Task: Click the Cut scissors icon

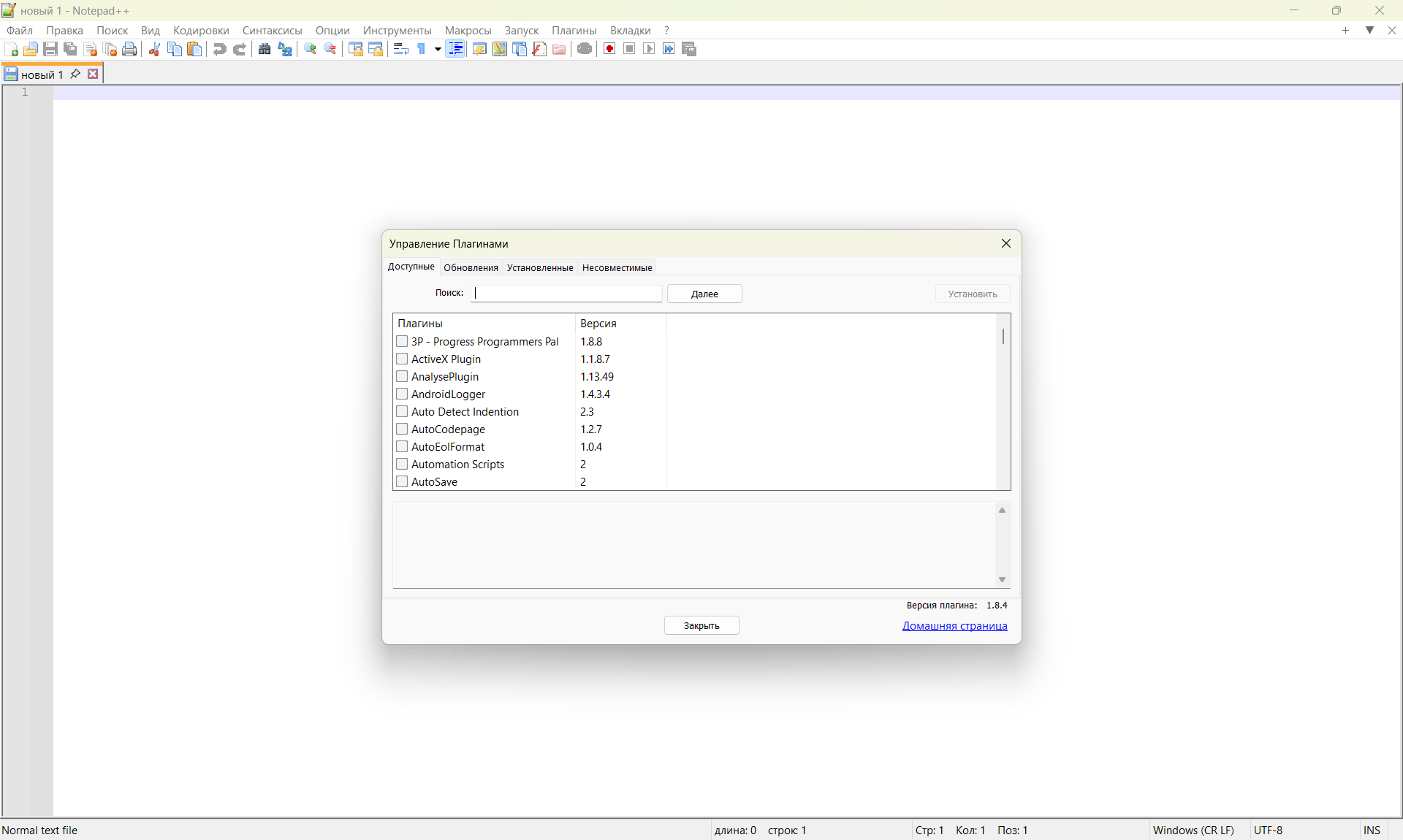Action: [x=154, y=49]
